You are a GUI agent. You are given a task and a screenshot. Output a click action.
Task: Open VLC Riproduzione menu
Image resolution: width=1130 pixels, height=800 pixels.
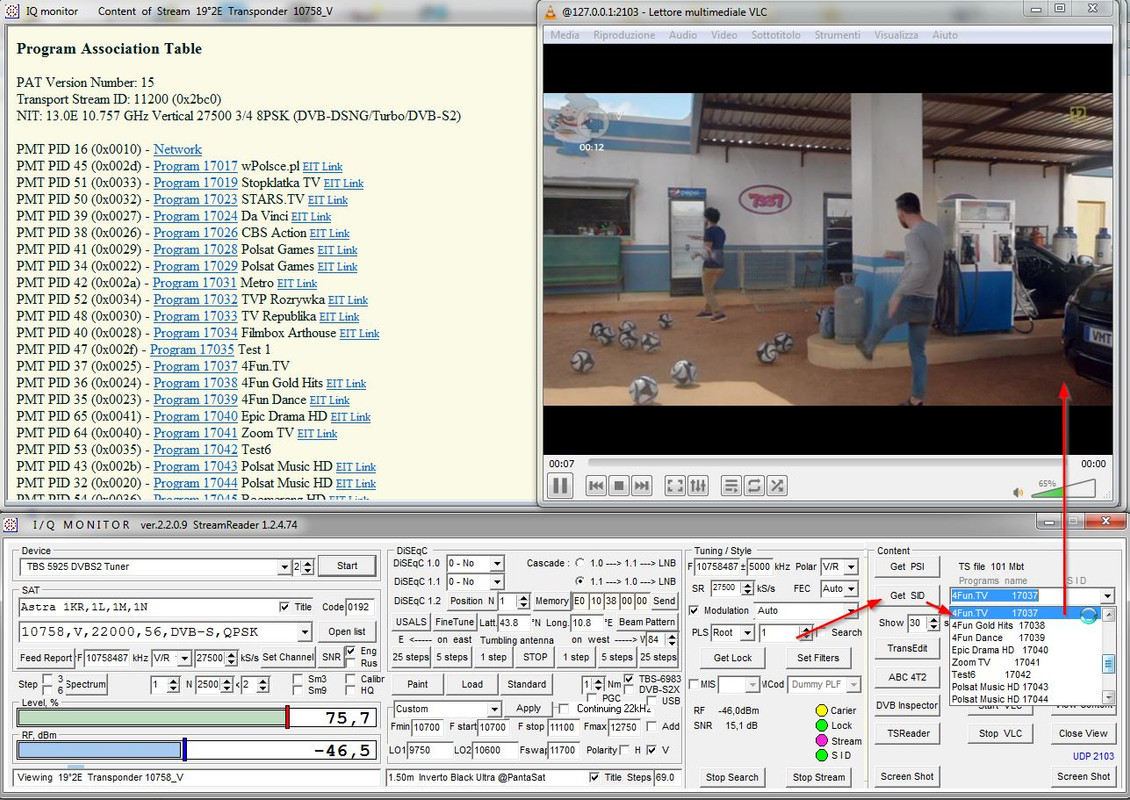[624, 35]
